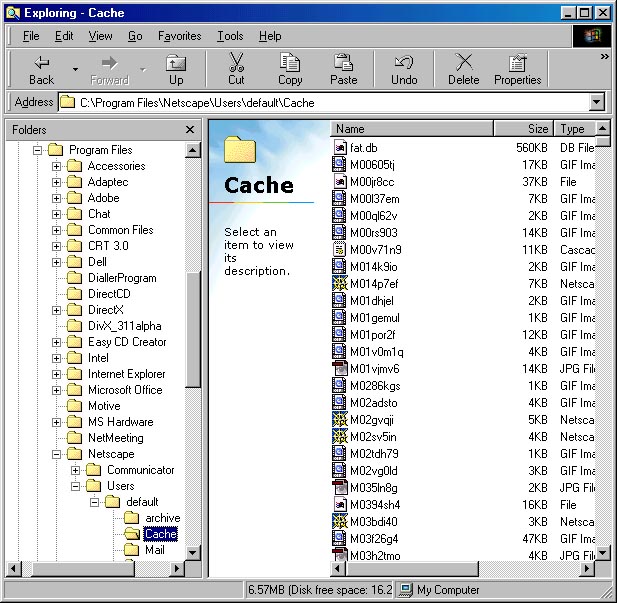Select the M02gvqji Netscape file icon

point(339,419)
